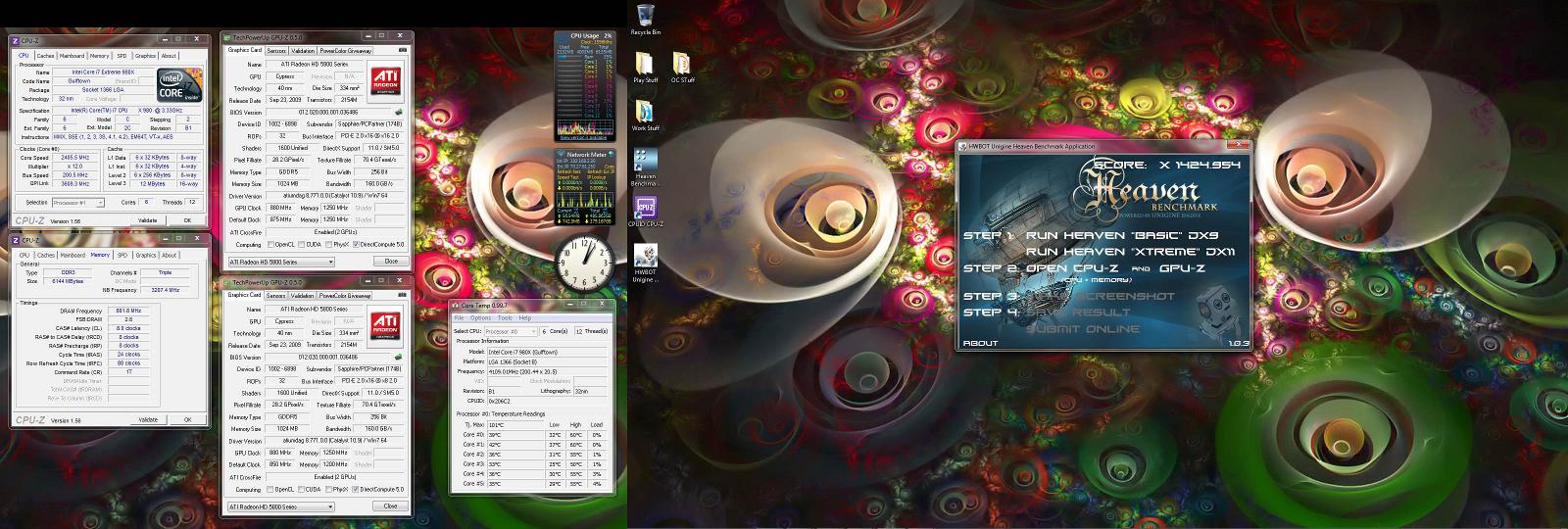Open the File menu in Core Temp
1568x529 pixels.
click(459, 318)
